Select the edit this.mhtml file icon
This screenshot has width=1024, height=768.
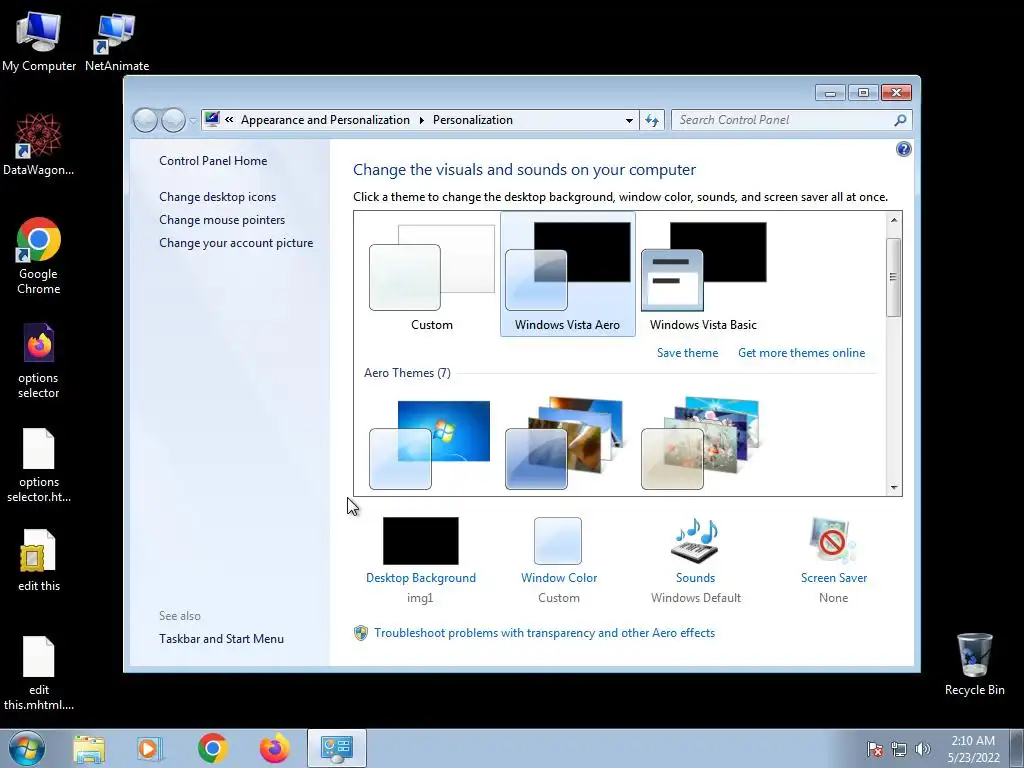[39, 673]
